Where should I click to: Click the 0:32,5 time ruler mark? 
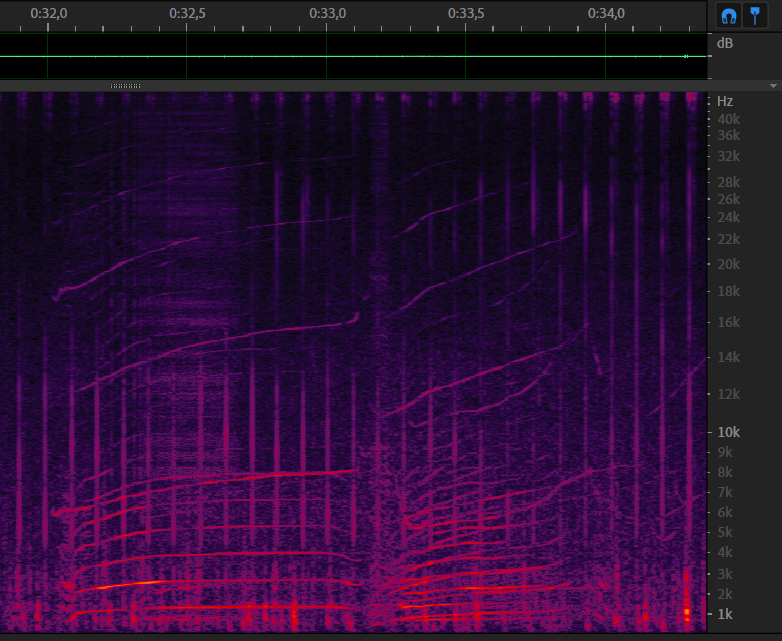click(x=187, y=13)
